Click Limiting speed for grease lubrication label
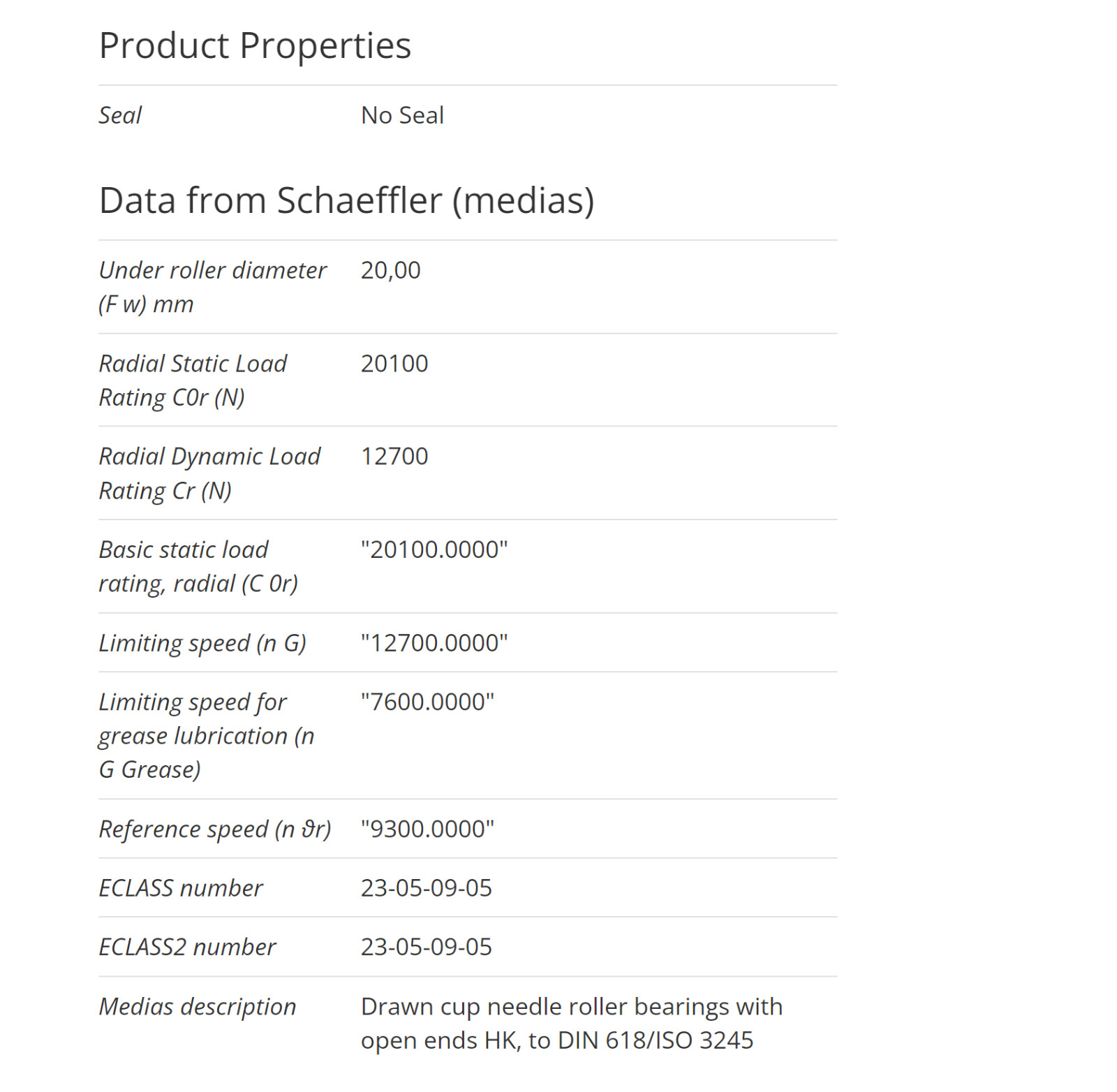1117x1092 pixels. click(207, 736)
